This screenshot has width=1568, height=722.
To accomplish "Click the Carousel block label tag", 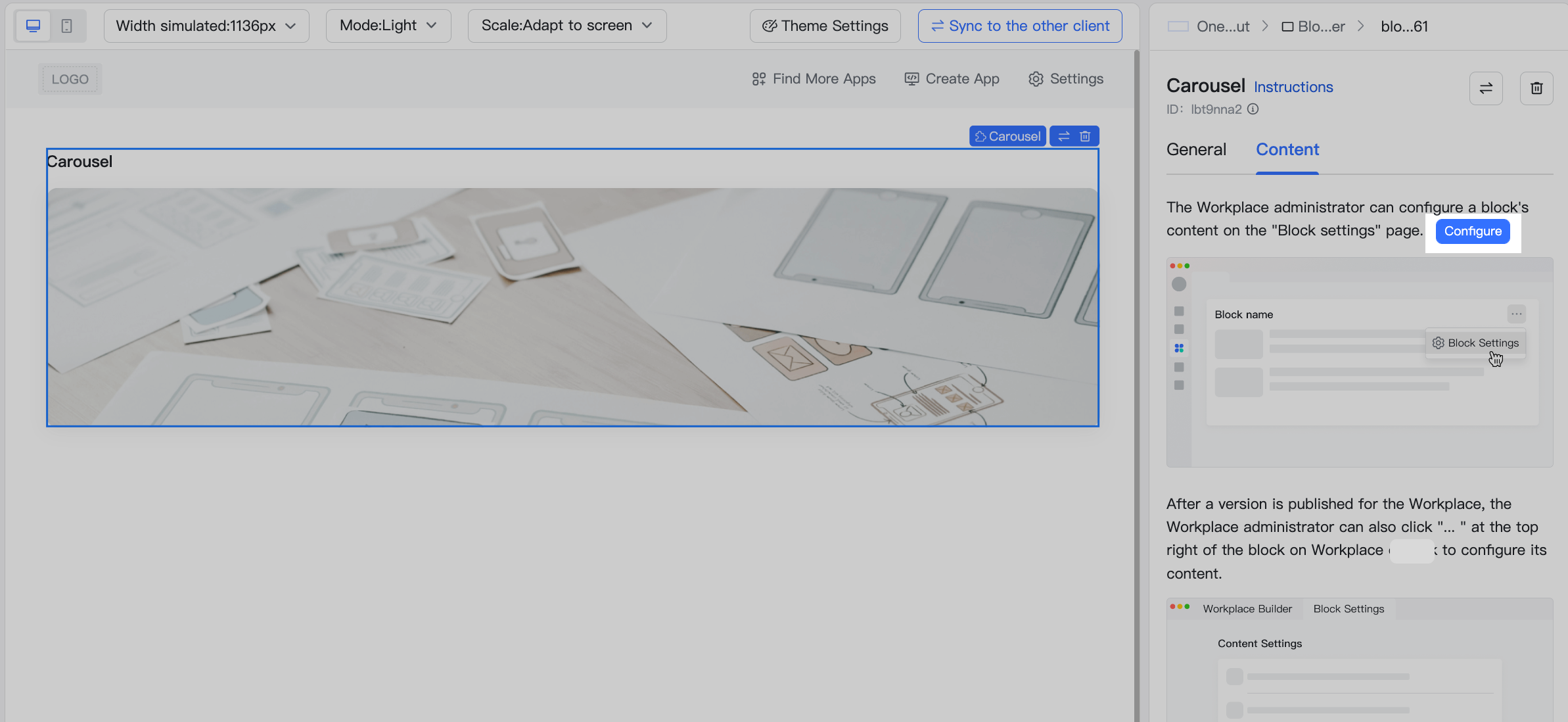I will coord(1007,136).
